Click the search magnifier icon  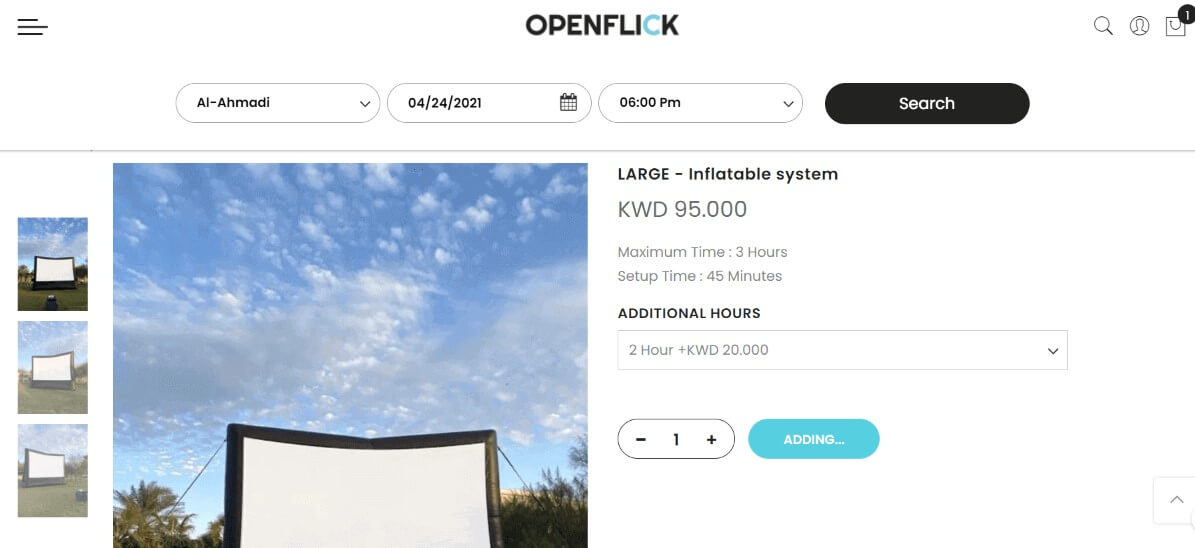[x=1103, y=26]
